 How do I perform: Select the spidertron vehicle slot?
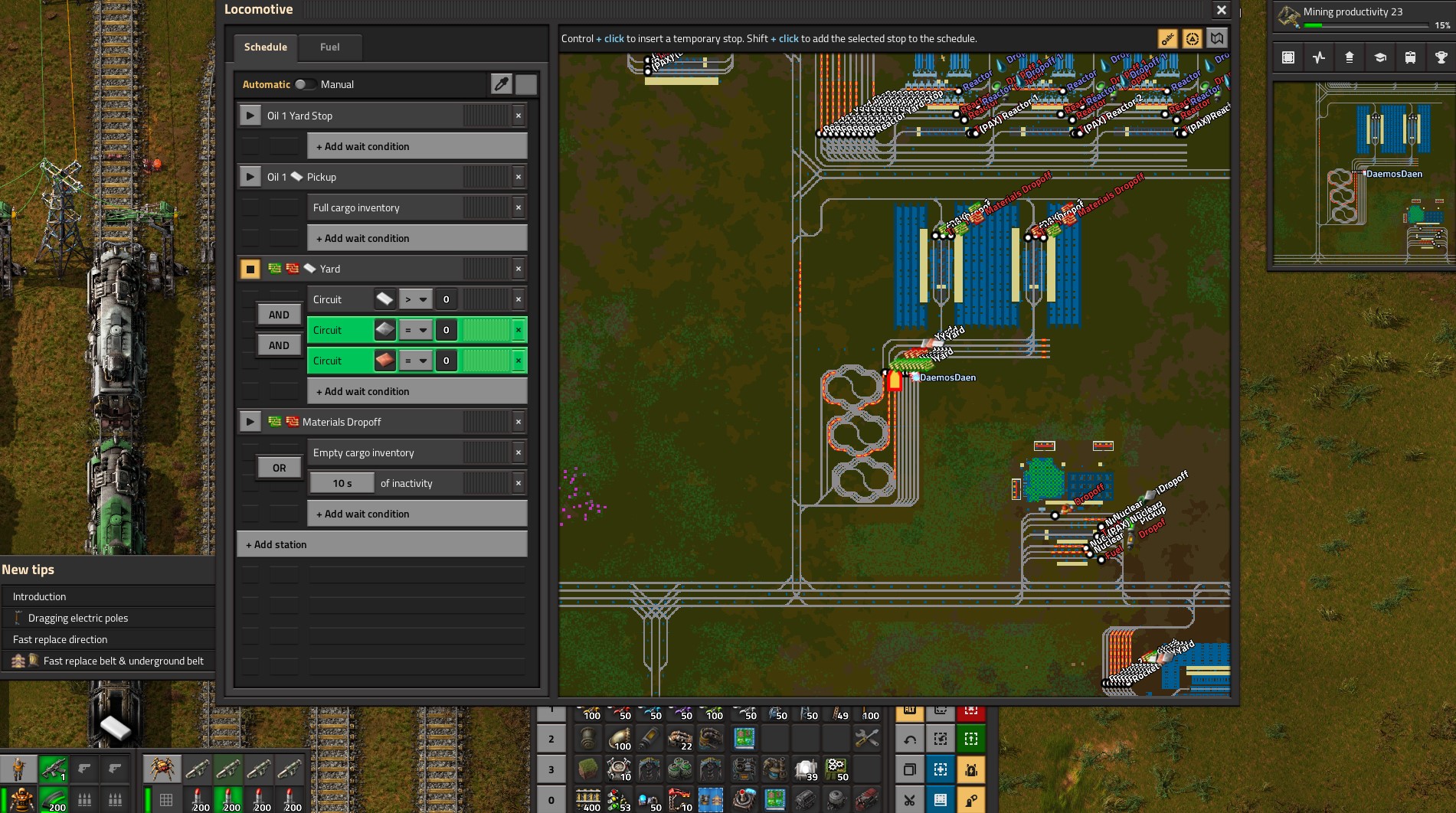point(162,768)
